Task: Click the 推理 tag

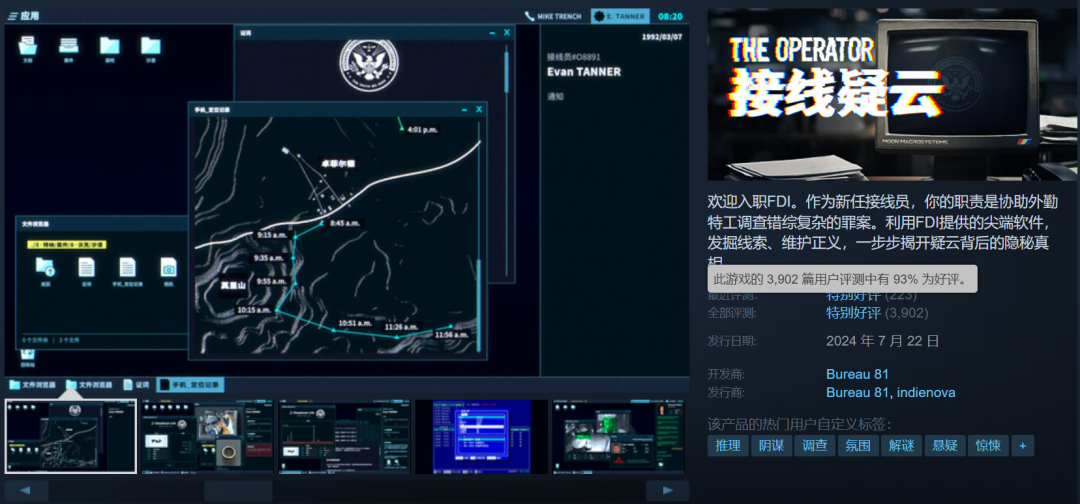Action: (728, 445)
